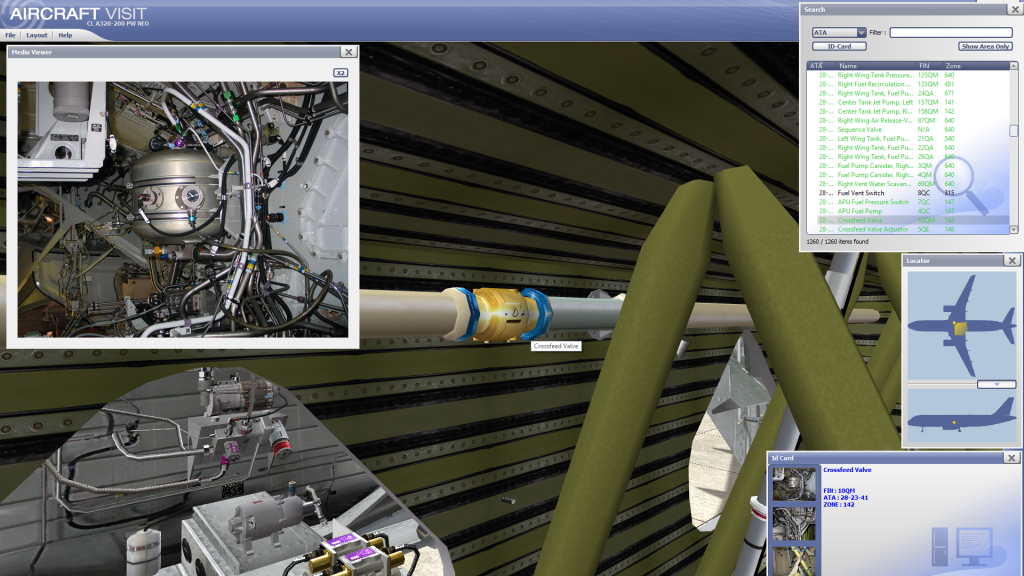
Task: Click the search list scroll-down arrow
Action: [1014, 230]
